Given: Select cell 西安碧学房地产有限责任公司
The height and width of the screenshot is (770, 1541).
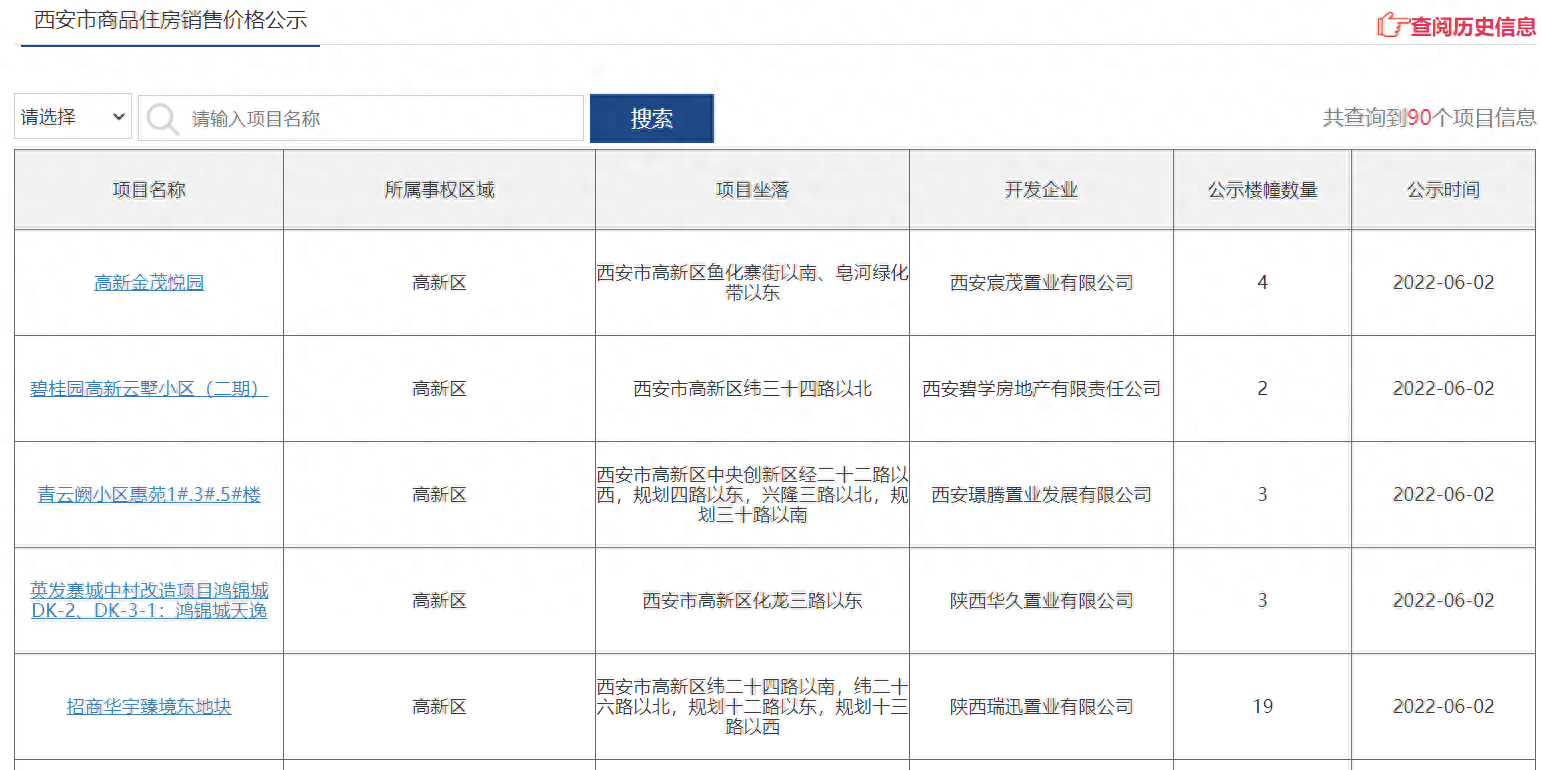Looking at the screenshot, I should point(1041,389).
